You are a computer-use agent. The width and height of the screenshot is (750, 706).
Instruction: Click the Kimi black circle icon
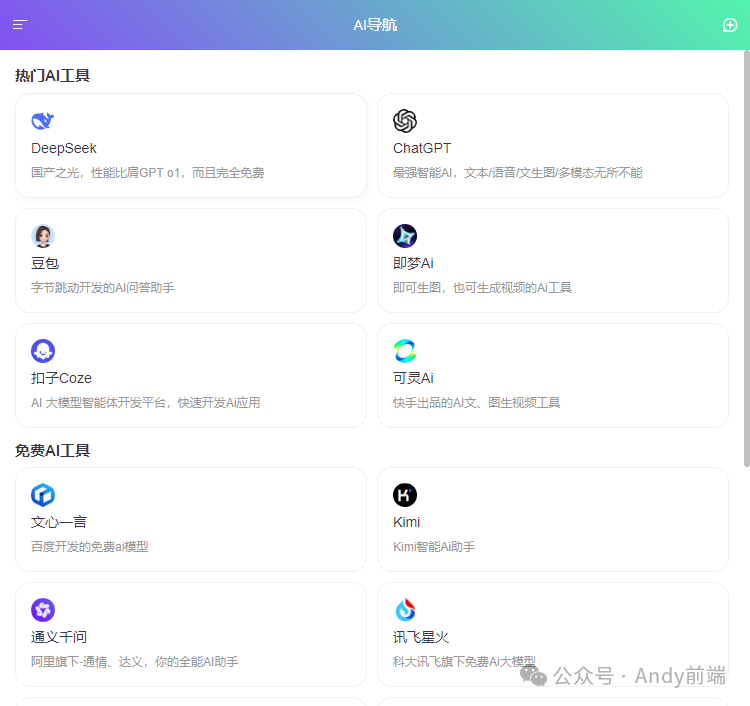[405, 495]
